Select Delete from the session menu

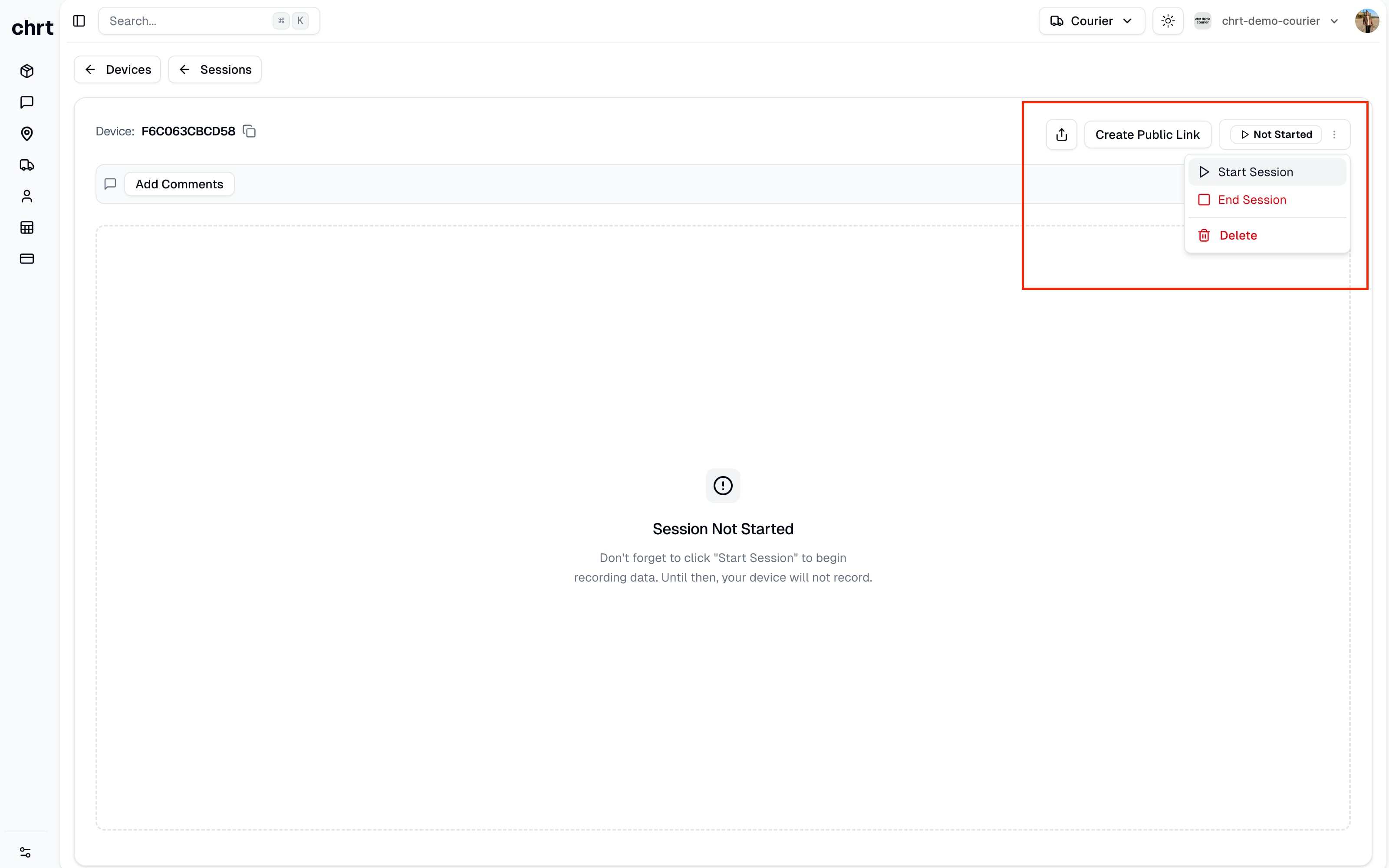[1238, 235]
